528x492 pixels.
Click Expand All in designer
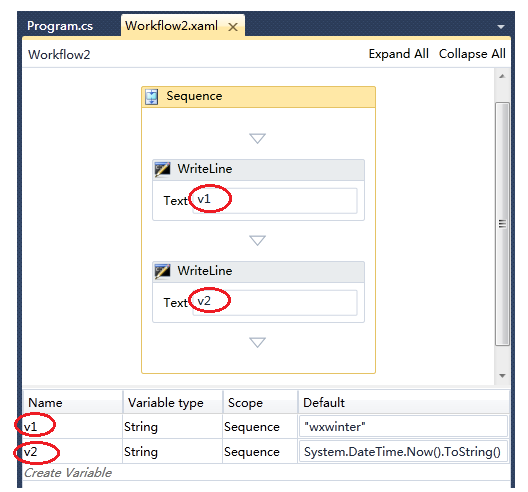point(398,54)
